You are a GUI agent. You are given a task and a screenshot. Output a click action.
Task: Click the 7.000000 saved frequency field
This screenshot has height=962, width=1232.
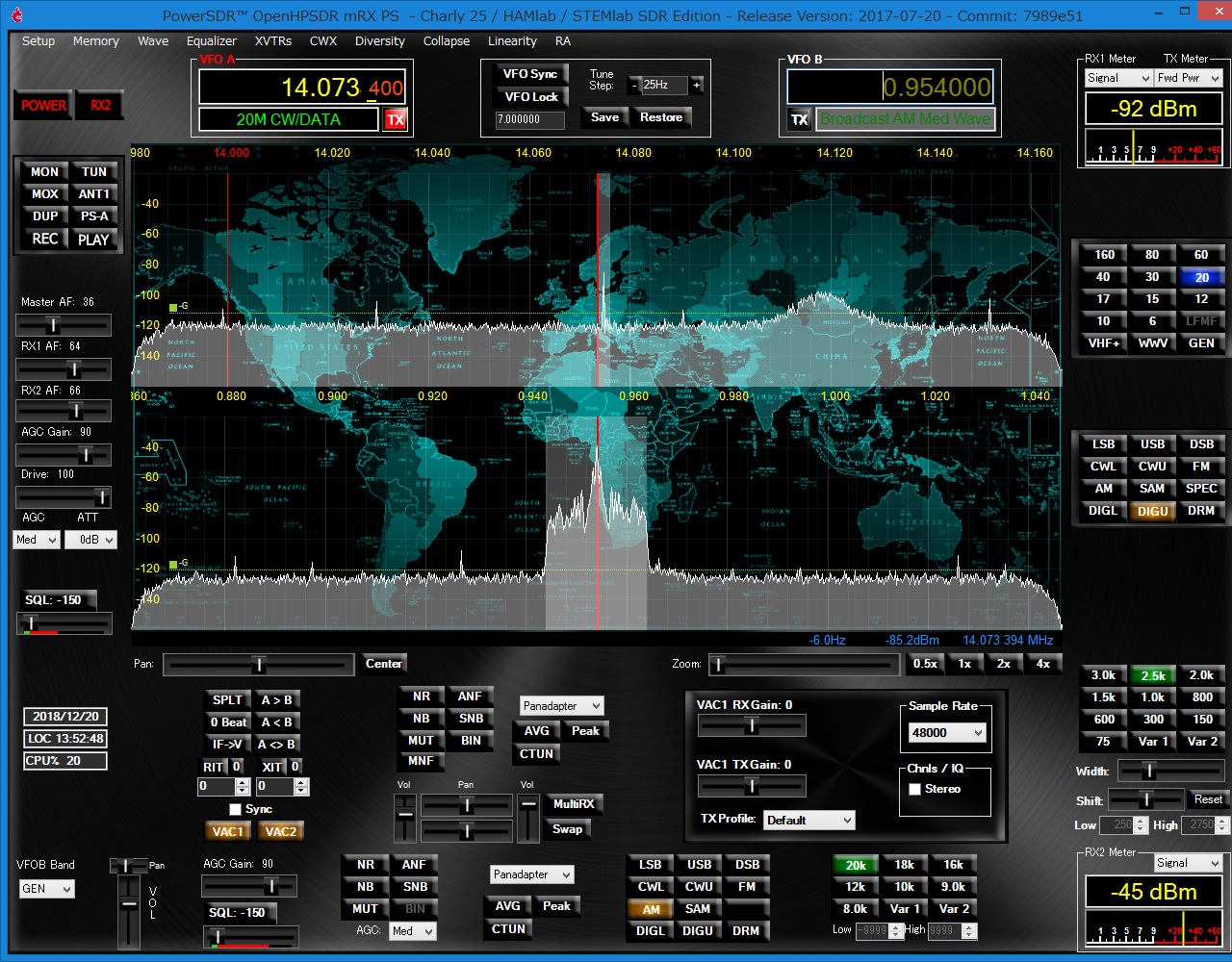[x=530, y=119]
